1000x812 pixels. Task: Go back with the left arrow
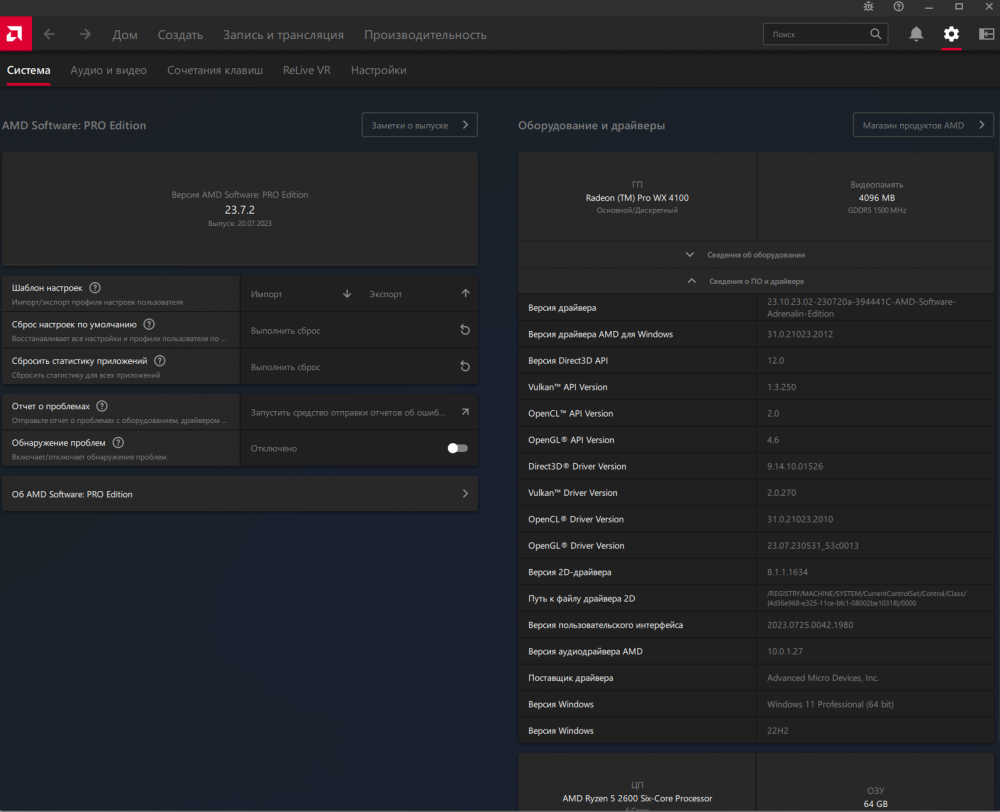[x=49, y=34]
